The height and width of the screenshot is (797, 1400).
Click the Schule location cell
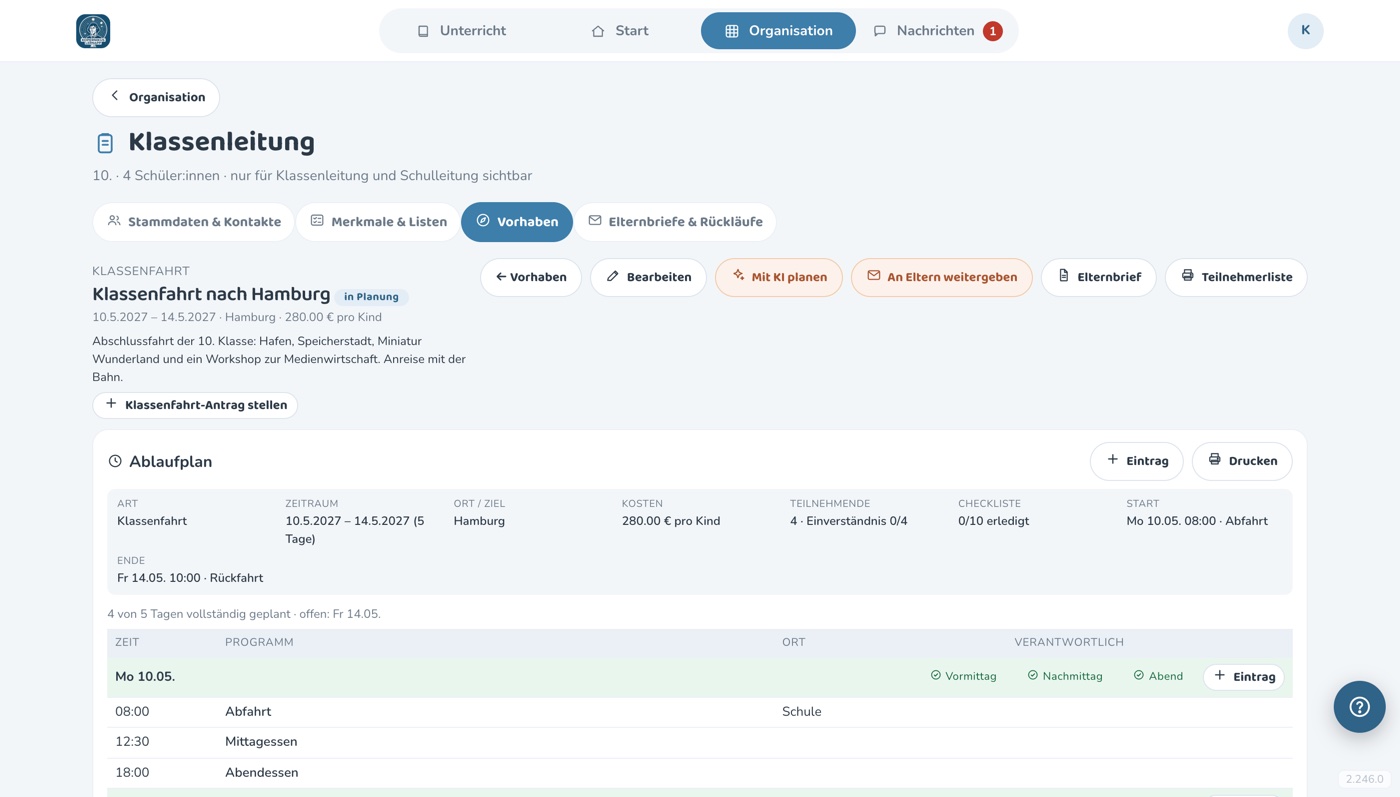click(802, 712)
